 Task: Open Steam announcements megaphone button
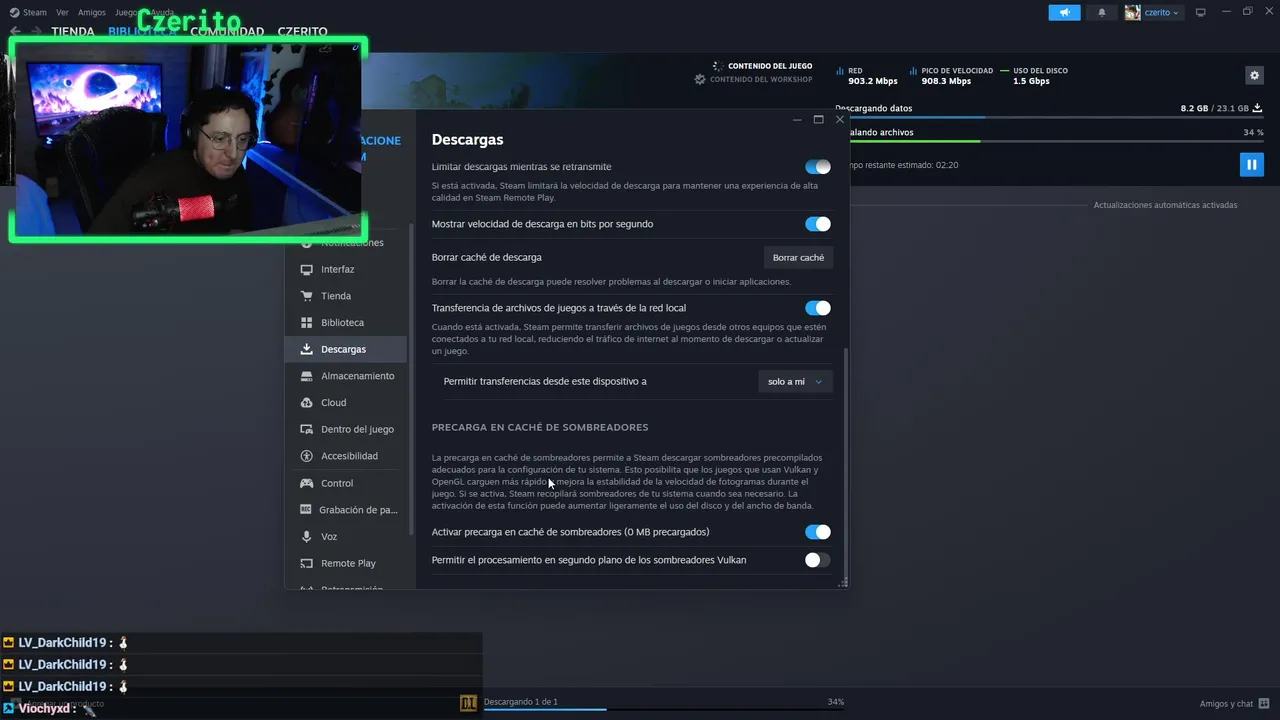[1064, 12]
